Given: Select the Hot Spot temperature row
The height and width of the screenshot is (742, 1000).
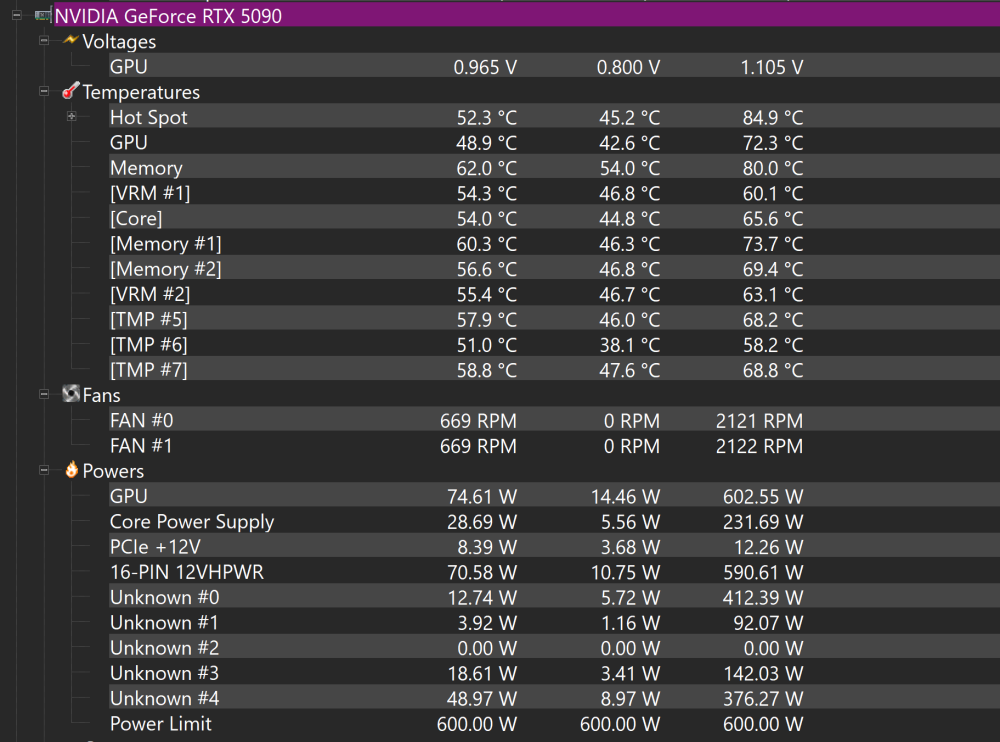Looking at the screenshot, I should point(554,117).
